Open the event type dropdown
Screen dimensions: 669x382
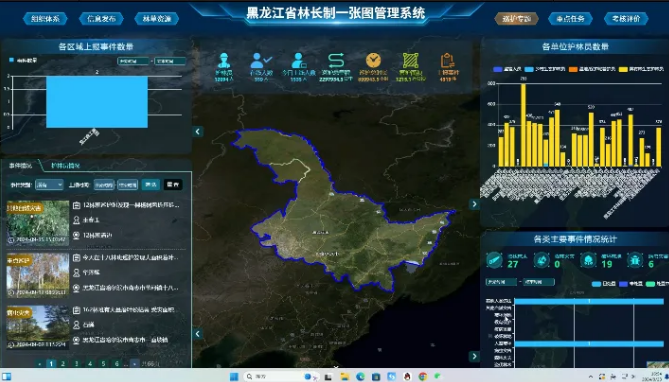[x=49, y=184]
